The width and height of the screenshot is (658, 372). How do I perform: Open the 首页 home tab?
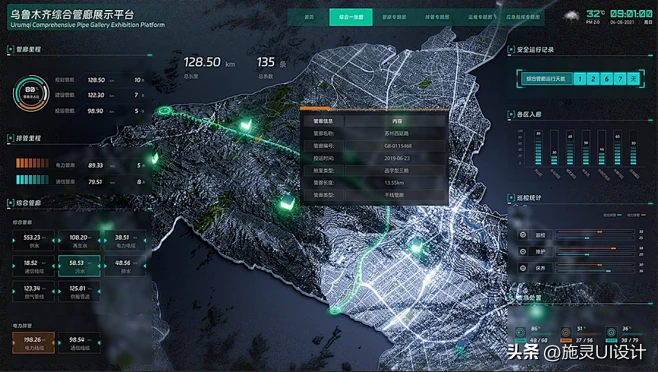coord(309,17)
